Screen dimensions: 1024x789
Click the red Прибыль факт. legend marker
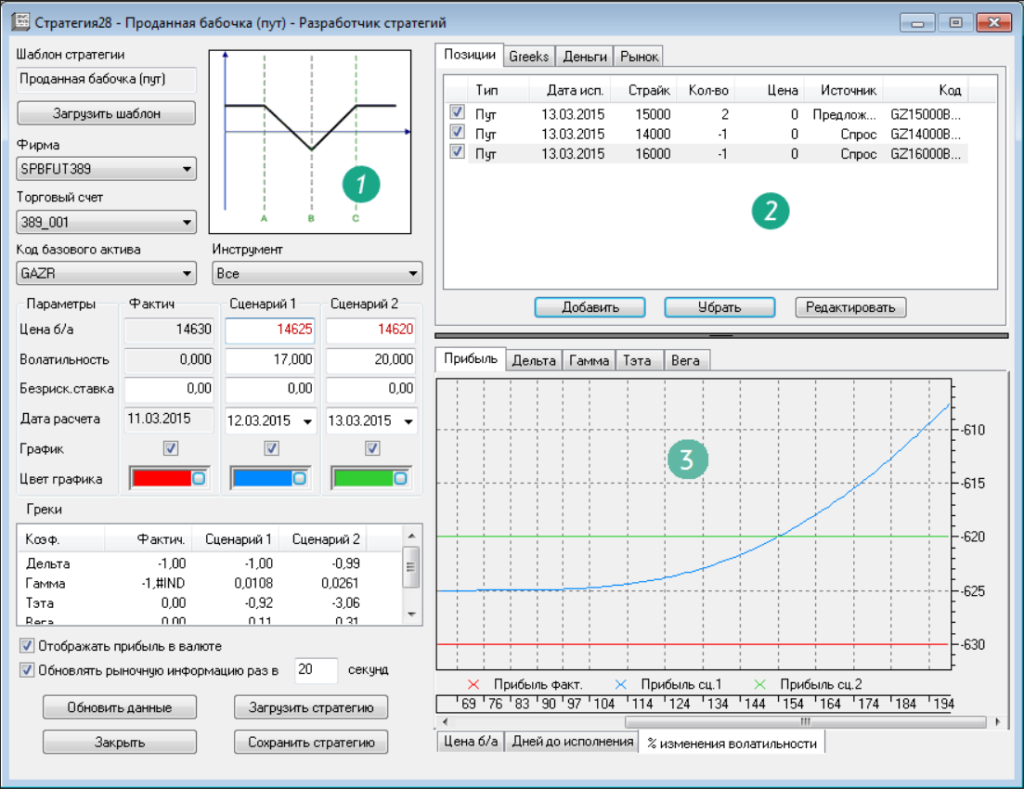point(474,685)
